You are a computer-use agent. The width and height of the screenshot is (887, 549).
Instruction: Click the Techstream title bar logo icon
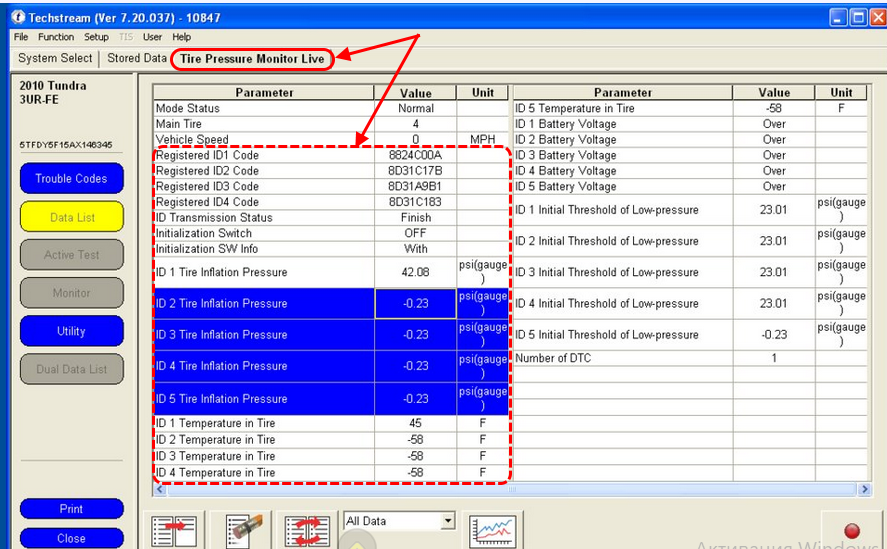pos(18,17)
